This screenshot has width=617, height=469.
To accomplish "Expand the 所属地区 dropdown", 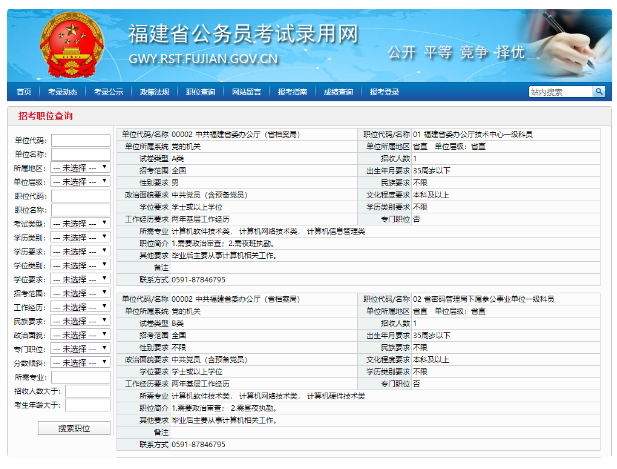I will coord(80,168).
